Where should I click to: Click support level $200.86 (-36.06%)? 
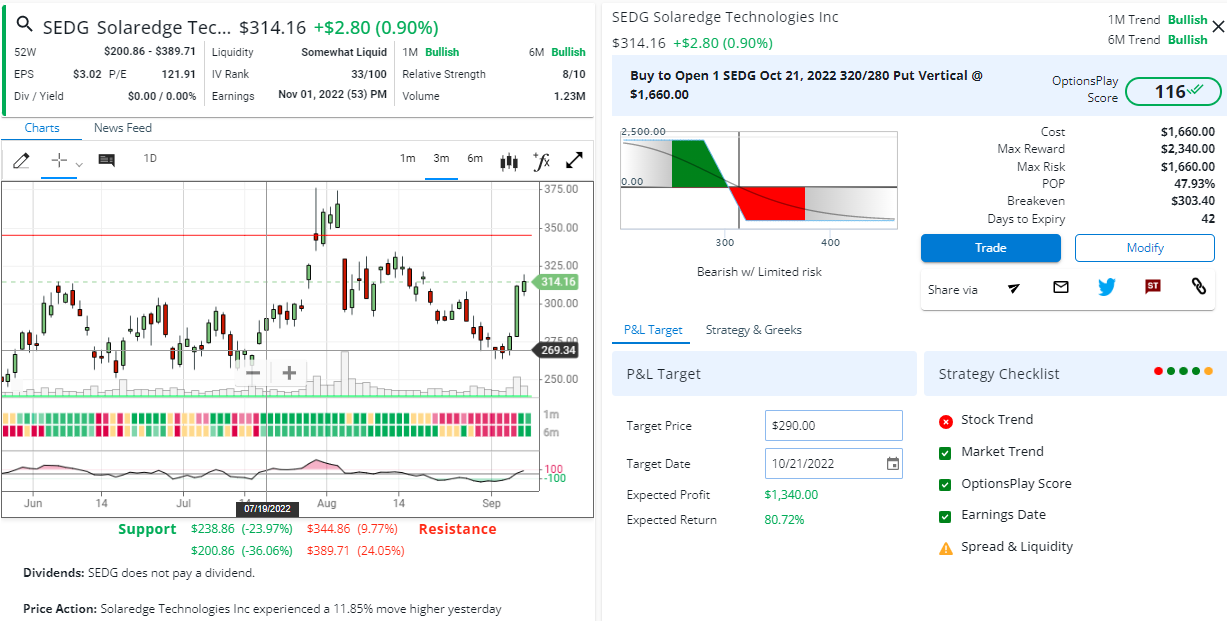[241, 551]
